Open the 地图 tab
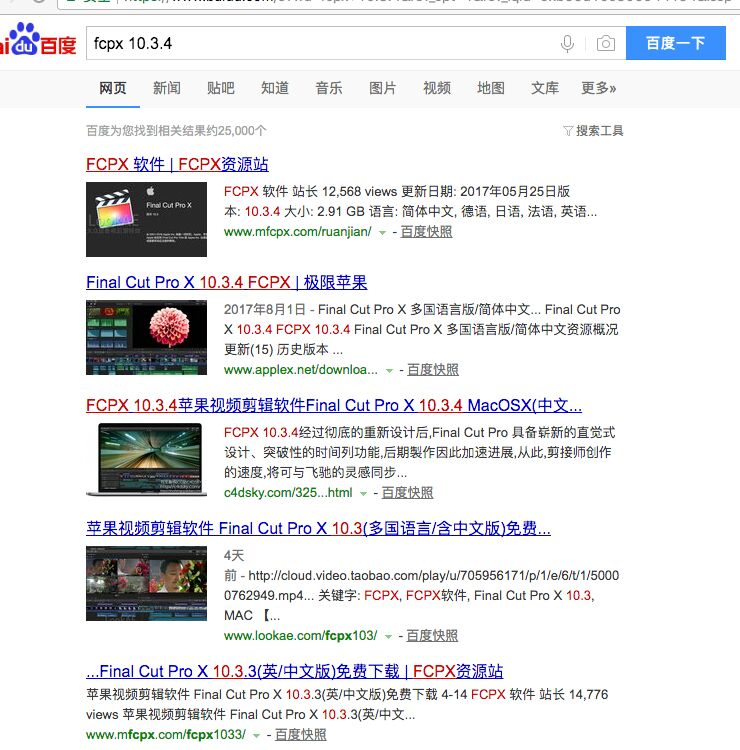This screenshot has height=750, width=740. tap(491, 88)
